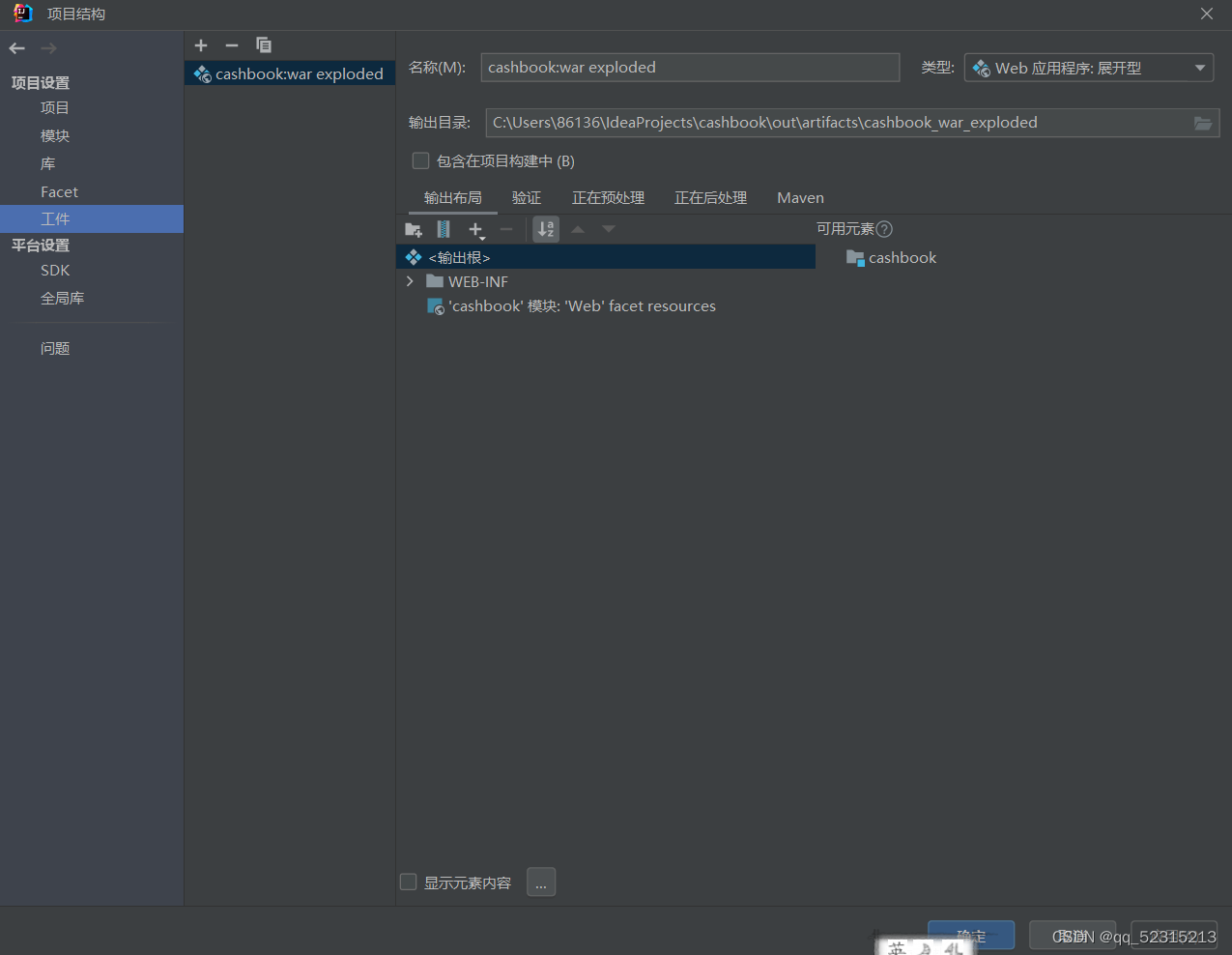Expand the WEB-INF folder node
The width and height of the screenshot is (1232, 955).
409,281
